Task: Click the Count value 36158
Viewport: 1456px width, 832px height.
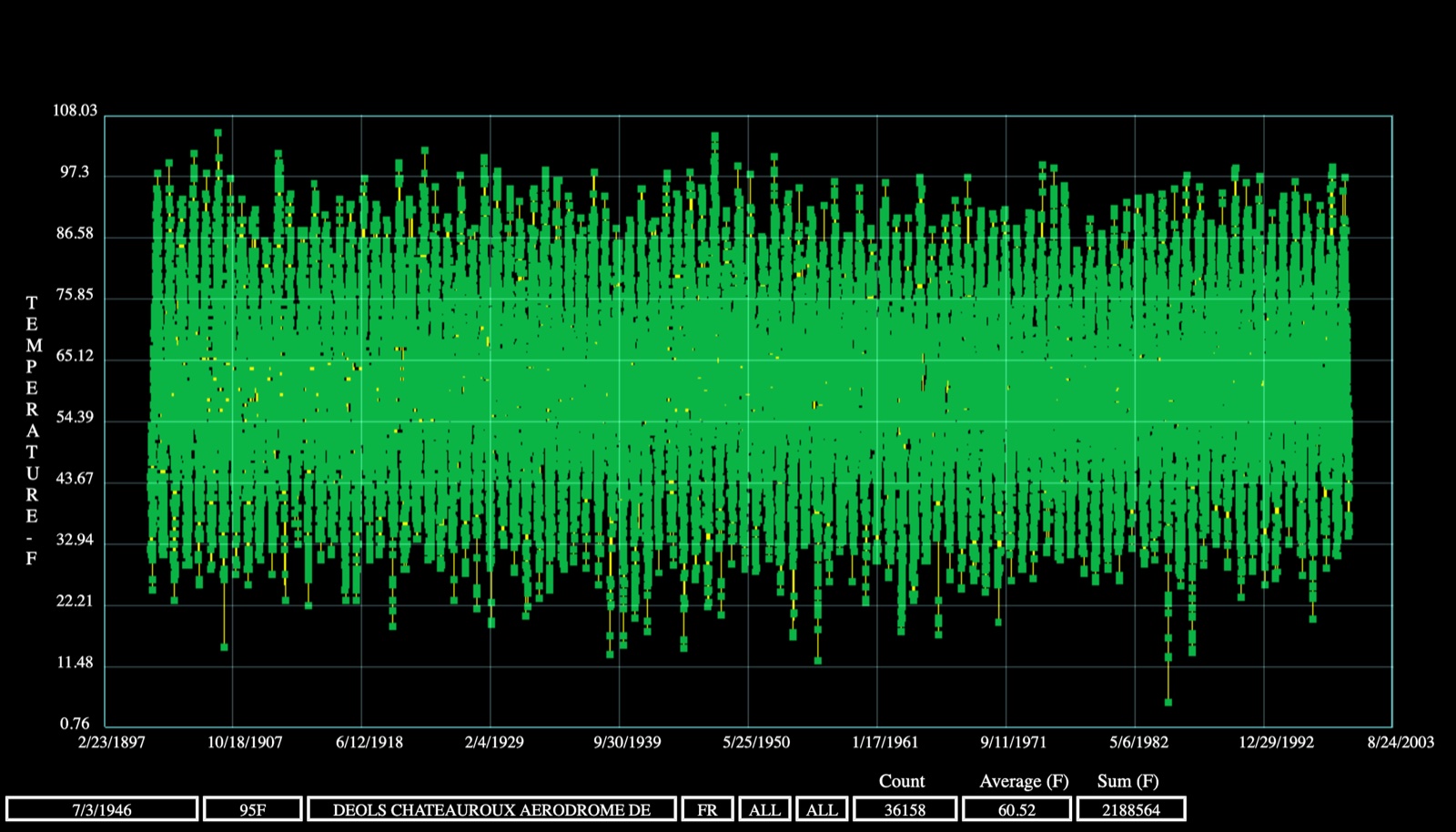Action: (905, 809)
